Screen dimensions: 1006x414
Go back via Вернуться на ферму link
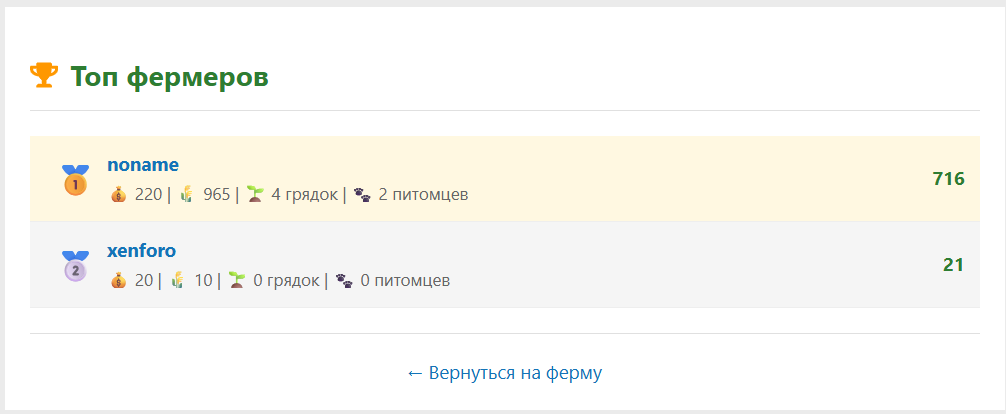coord(504,373)
